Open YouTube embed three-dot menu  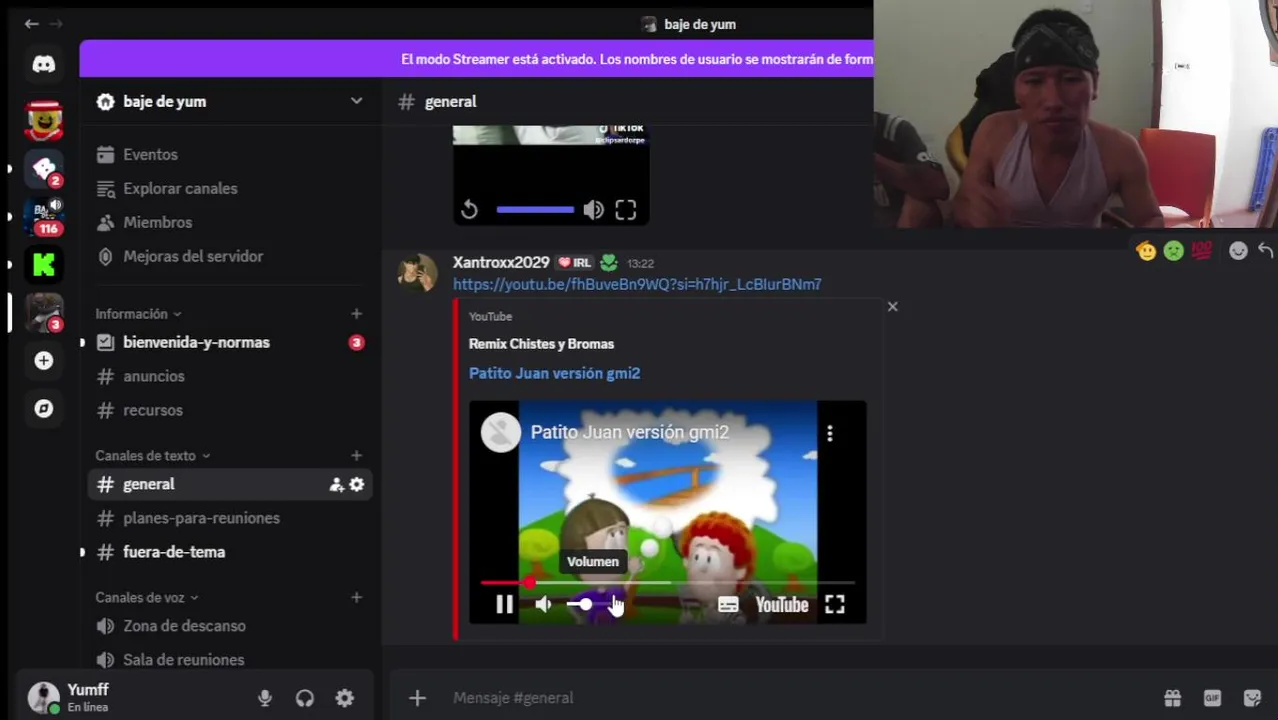[829, 433]
